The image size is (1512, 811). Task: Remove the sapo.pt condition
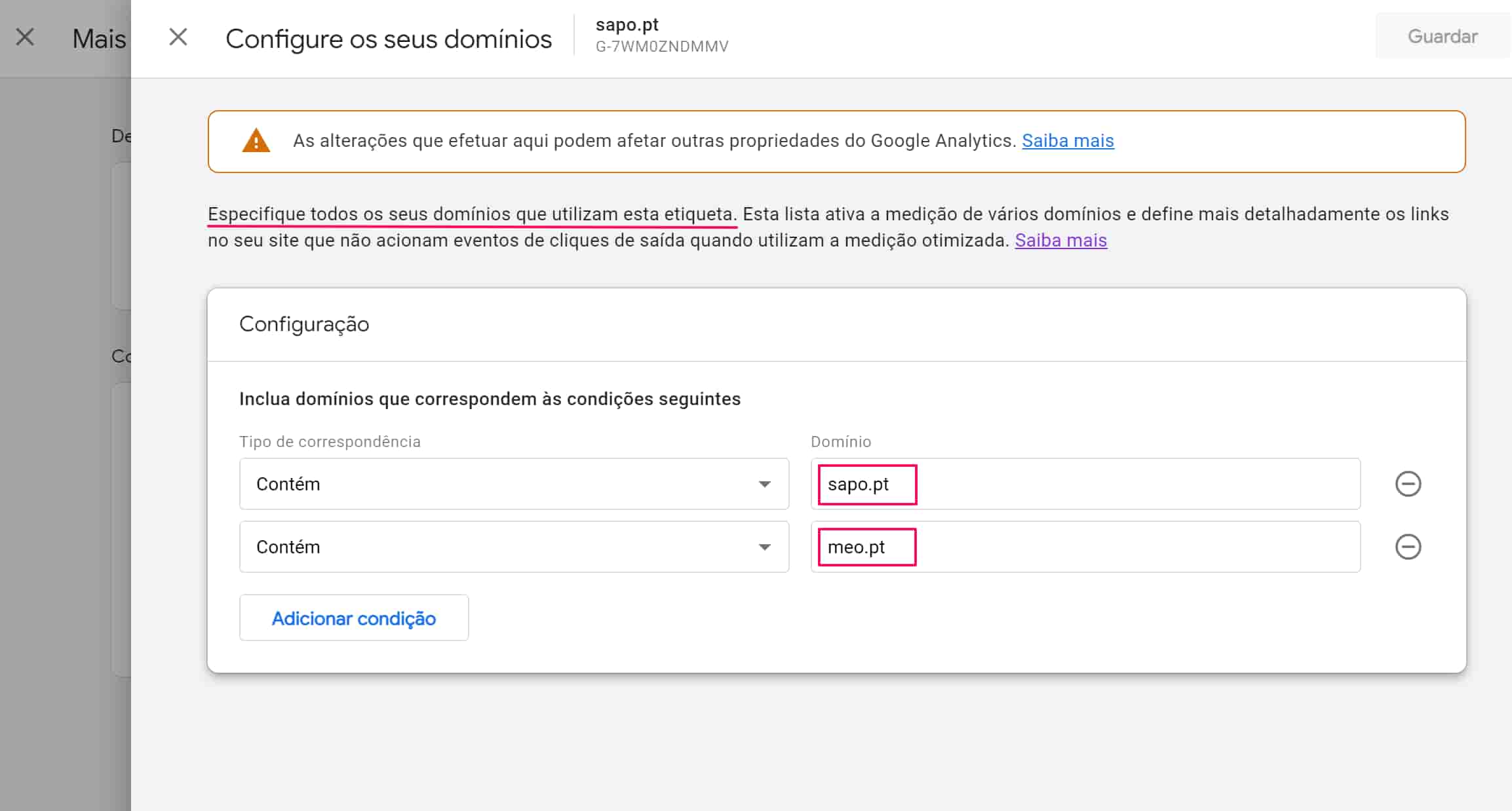tap(1408, 484)
